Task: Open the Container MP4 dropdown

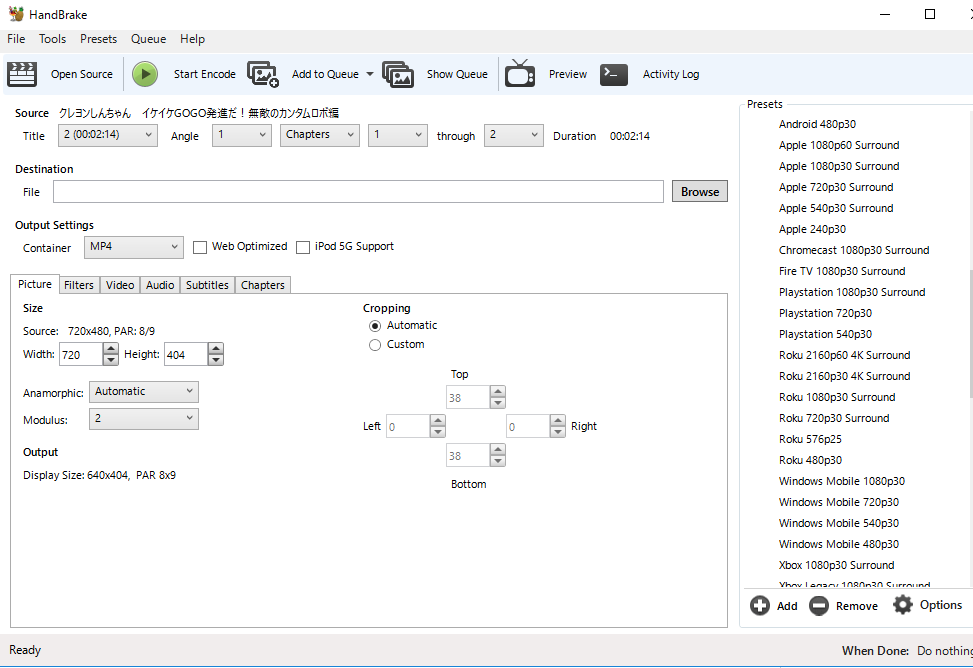Action: (134, 247)
